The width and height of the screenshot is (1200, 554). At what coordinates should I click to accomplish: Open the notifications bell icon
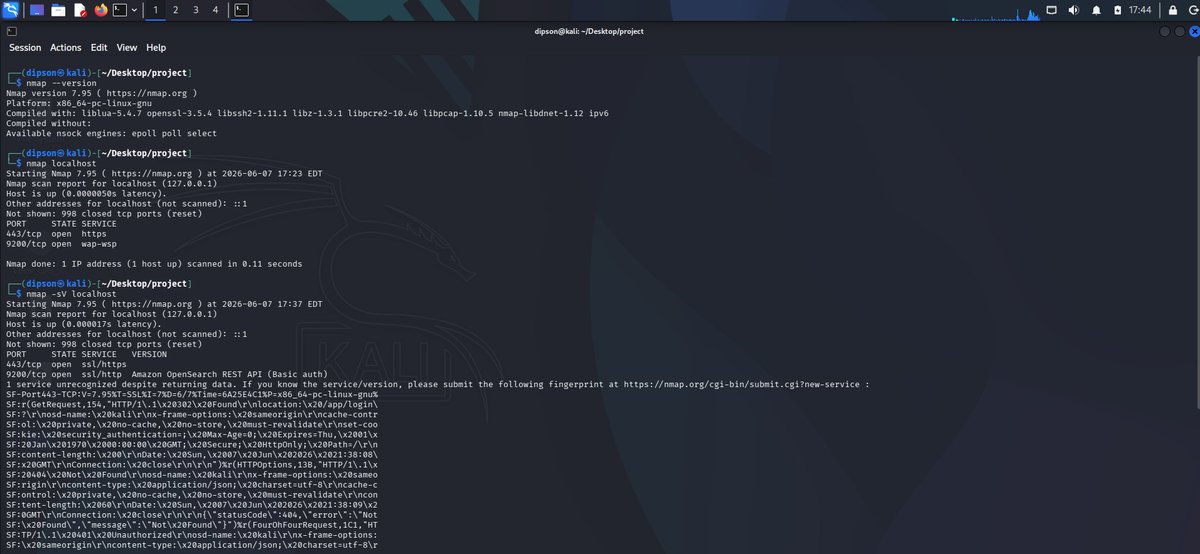pos(1097,10)
